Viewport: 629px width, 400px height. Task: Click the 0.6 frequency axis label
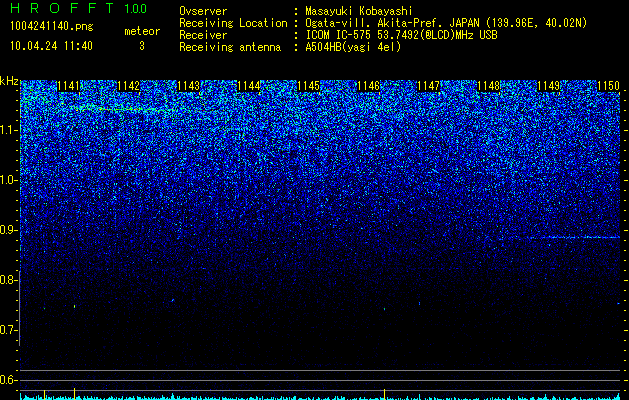tap(9, 380)
